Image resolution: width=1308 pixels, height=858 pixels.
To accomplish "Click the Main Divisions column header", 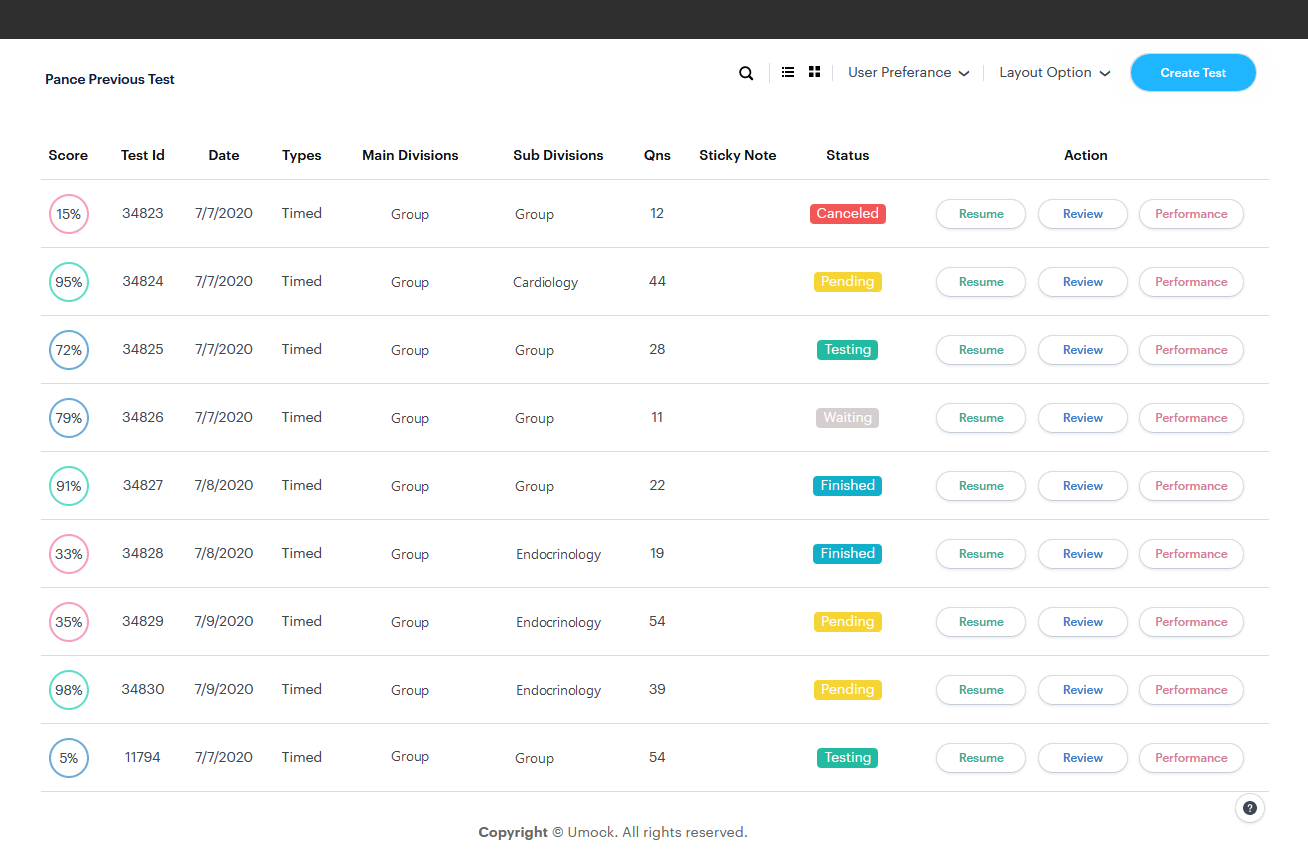I will pos(410,155).
